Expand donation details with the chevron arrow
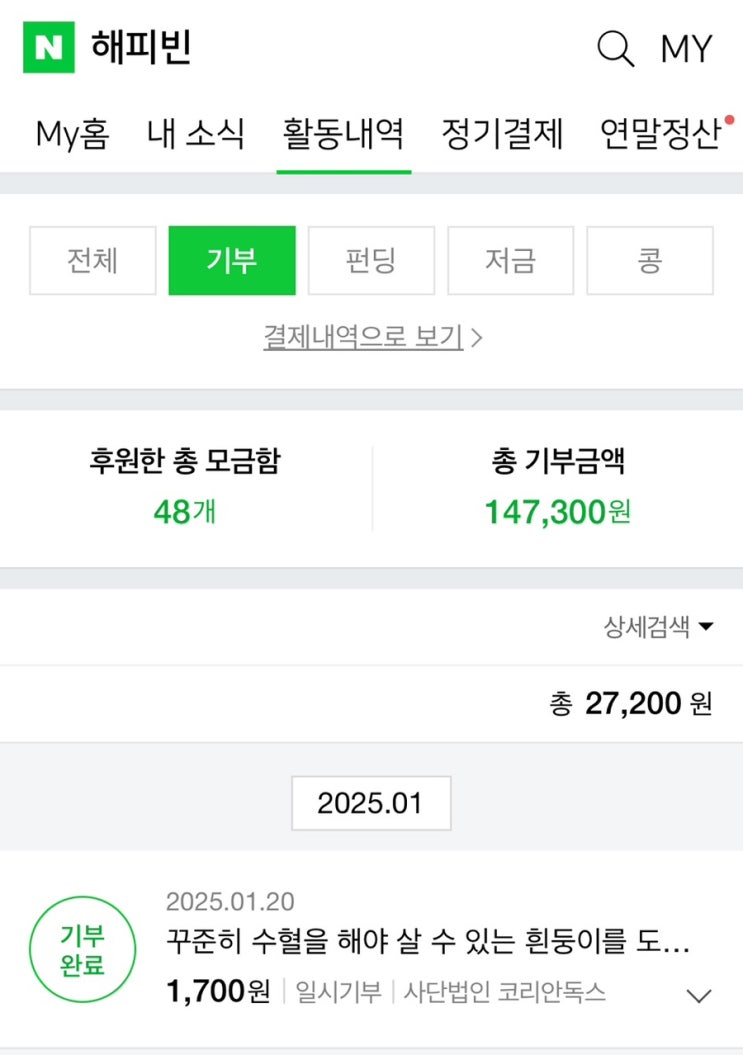The height and width of the screenshot is (1055, 743). click(699, 995)
